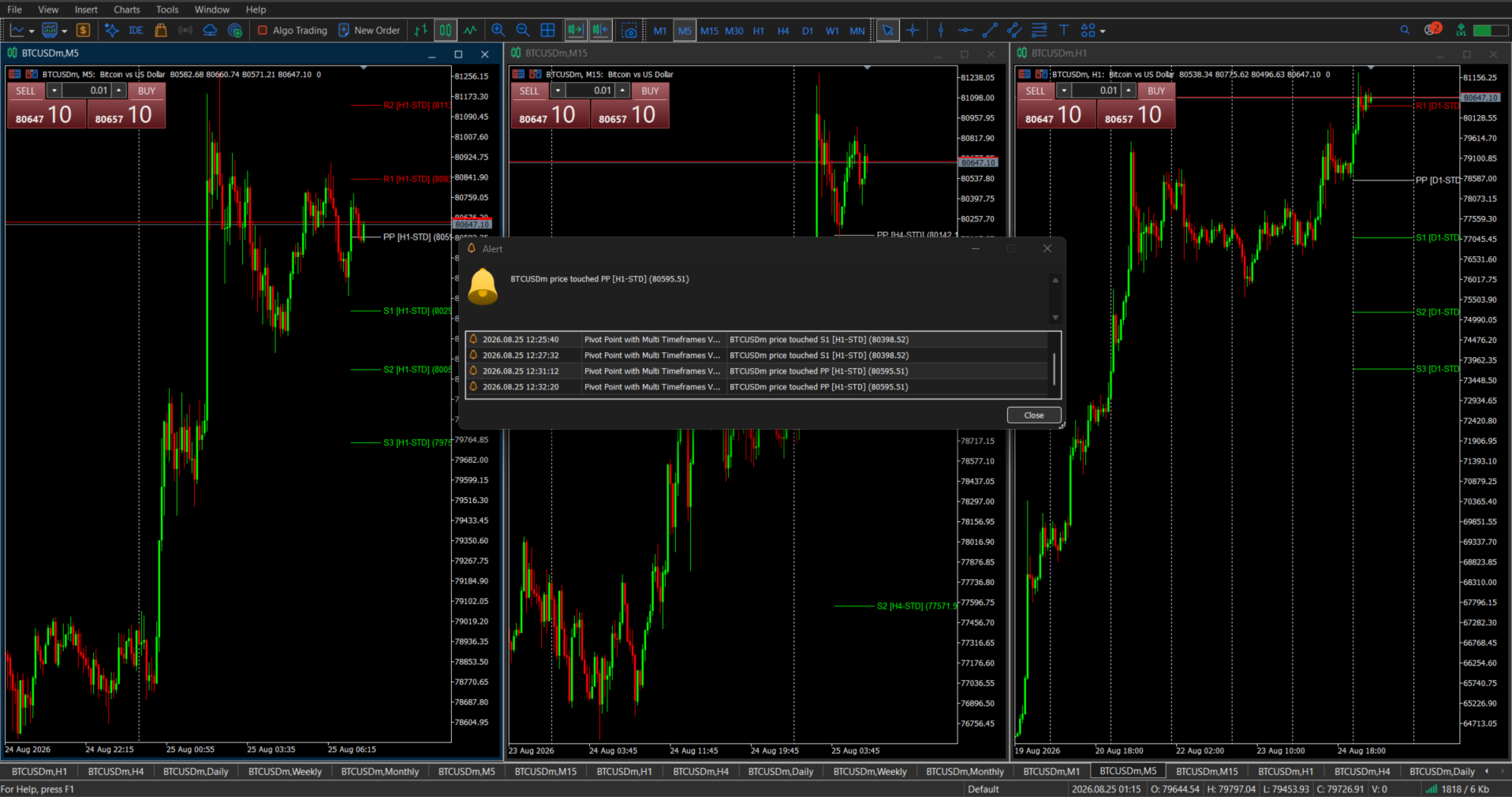Select the crosshair cursor tool

[x=913, y=31]
